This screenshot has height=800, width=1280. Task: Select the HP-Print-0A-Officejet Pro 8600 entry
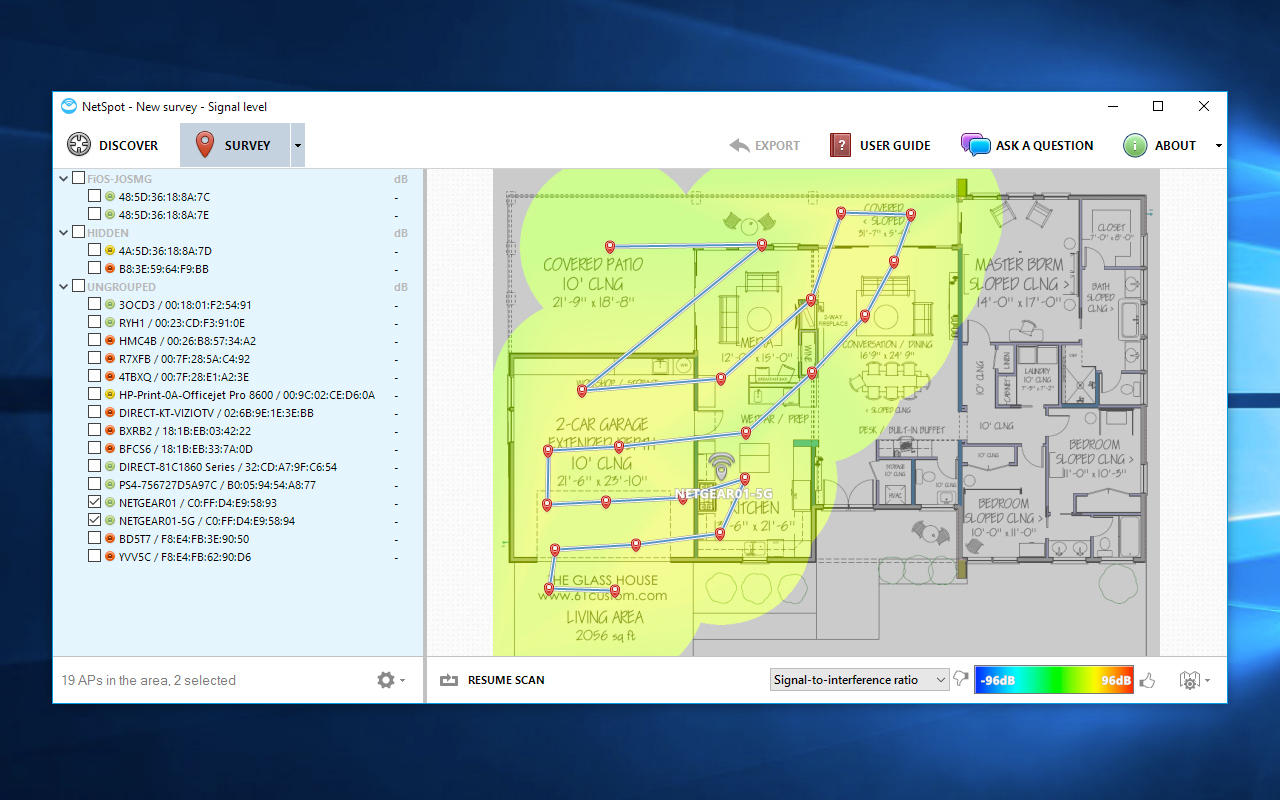(x=238, y=395)
